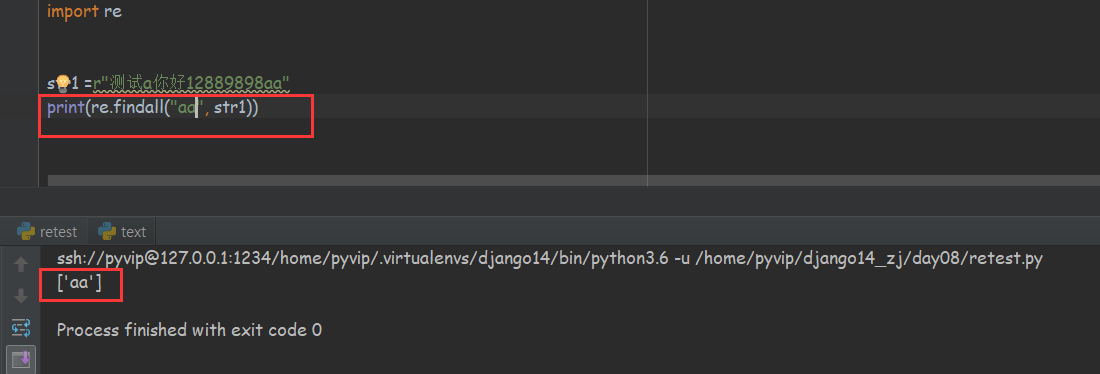
Task: Toggle scroll to end of console output
Action: point(21,359)
